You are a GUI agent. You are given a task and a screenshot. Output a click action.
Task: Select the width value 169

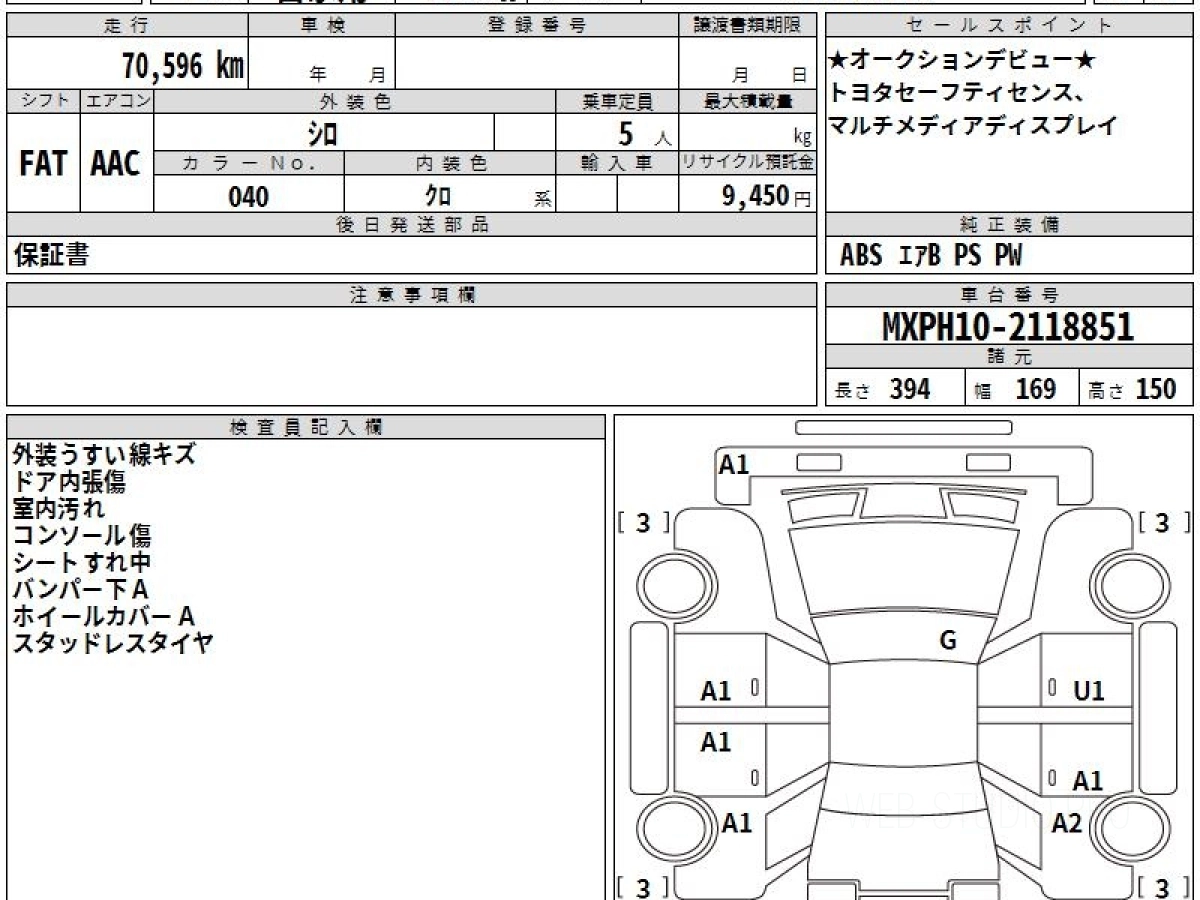click(x=1035, y=389)
